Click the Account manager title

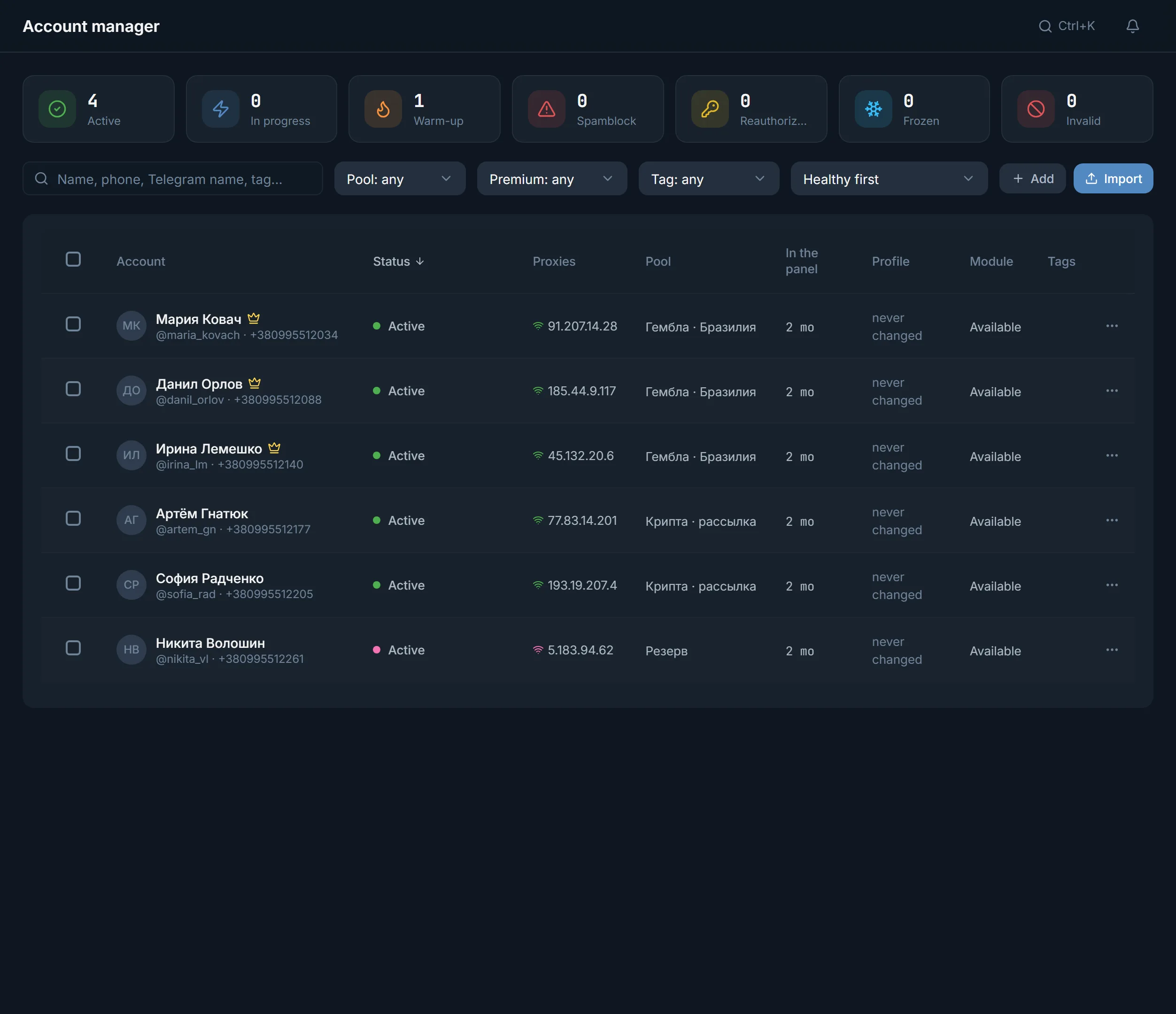tap(91, 26)
